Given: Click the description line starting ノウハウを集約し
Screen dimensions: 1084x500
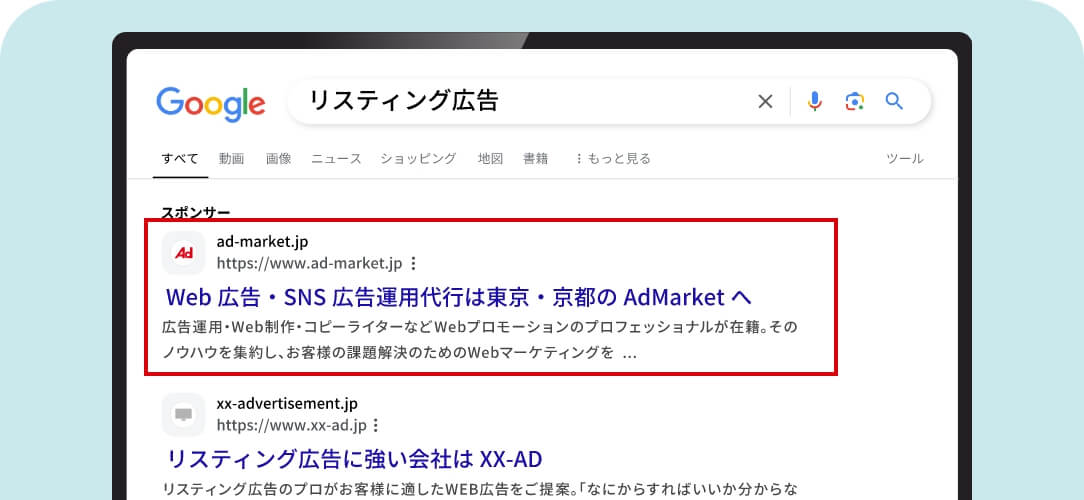Looking at the screenshot, I should tap(399, 353).
